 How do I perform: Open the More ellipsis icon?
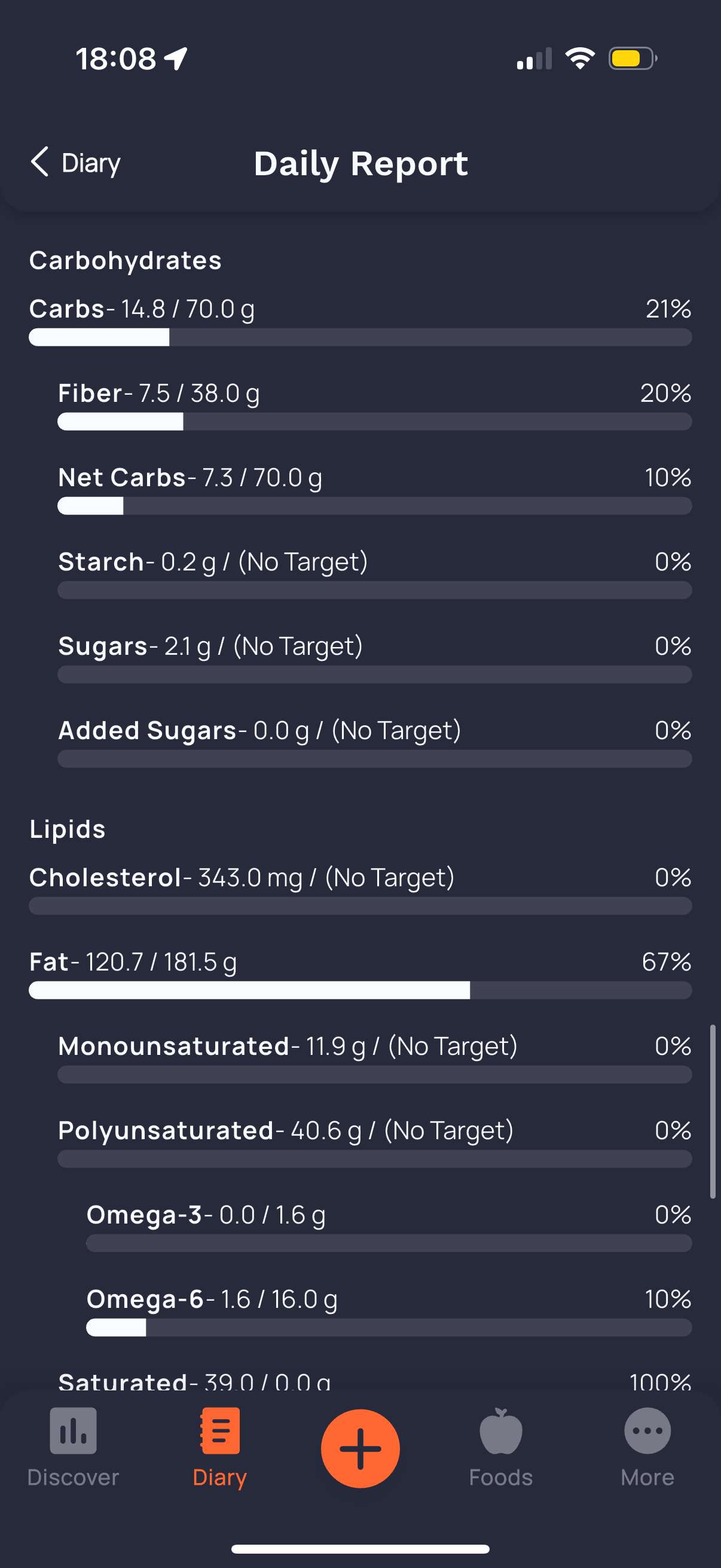tap(647, 1430)
